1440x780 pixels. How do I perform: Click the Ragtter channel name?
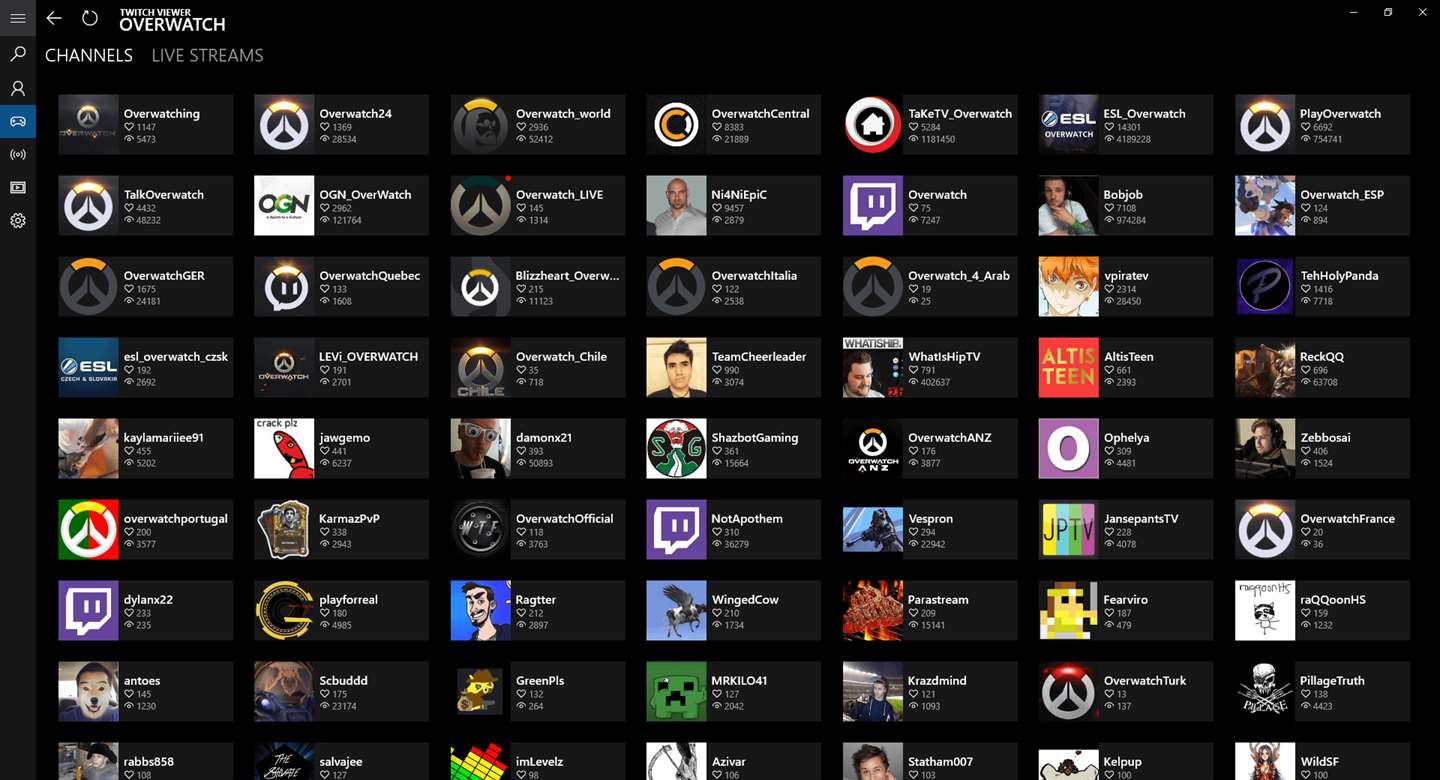[536, 600]
